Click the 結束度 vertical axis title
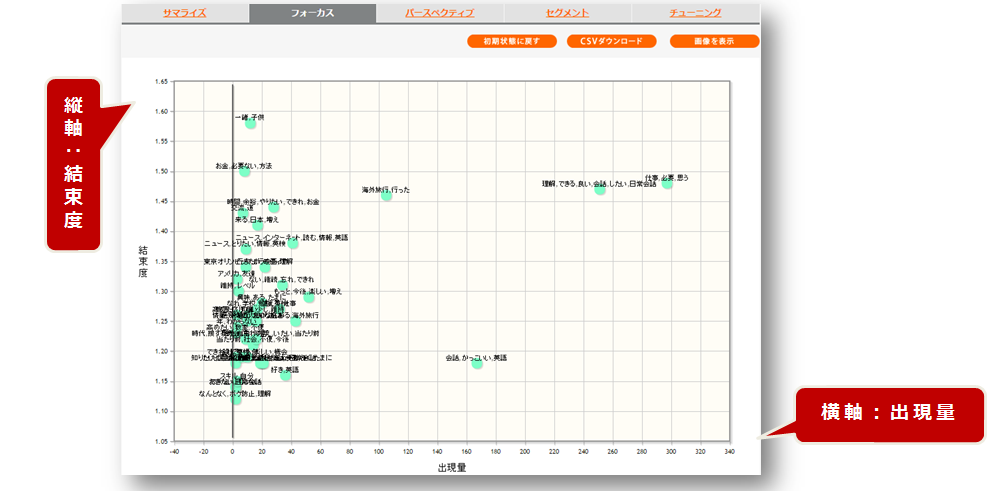 [x=143, y=261]
